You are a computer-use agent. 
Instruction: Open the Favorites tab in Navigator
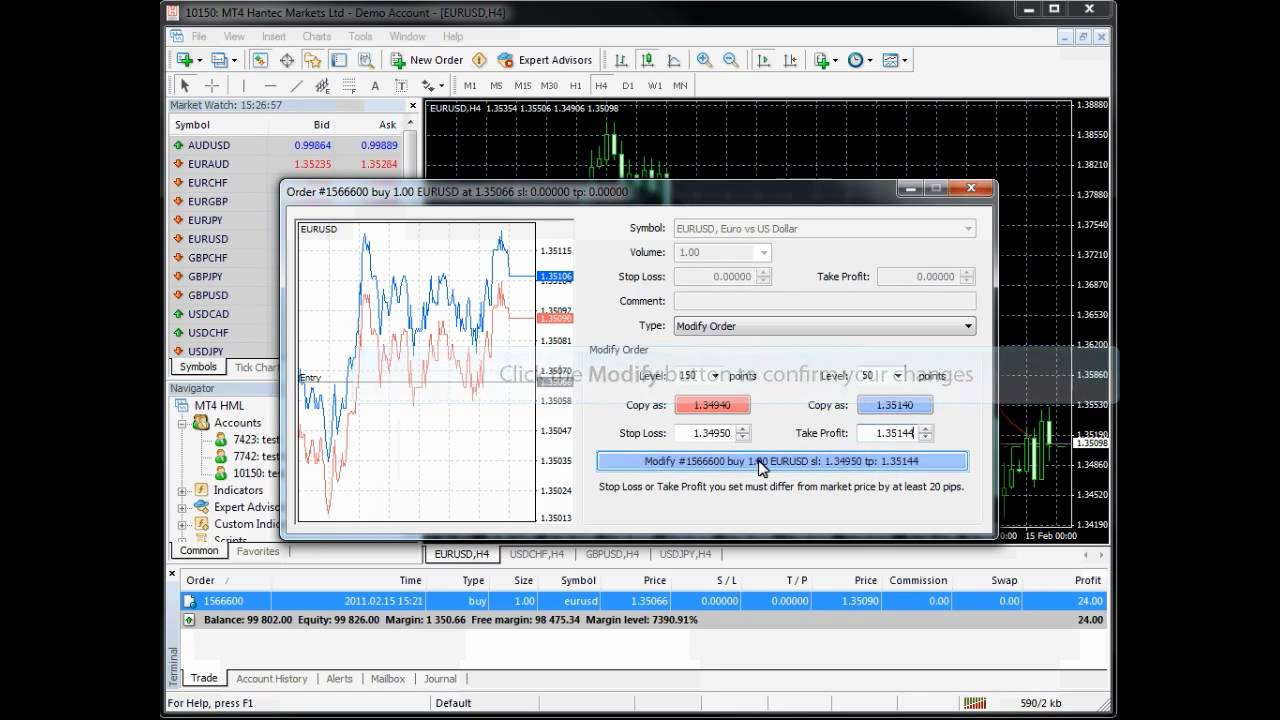pyautogui.click(x=258, y=551)
